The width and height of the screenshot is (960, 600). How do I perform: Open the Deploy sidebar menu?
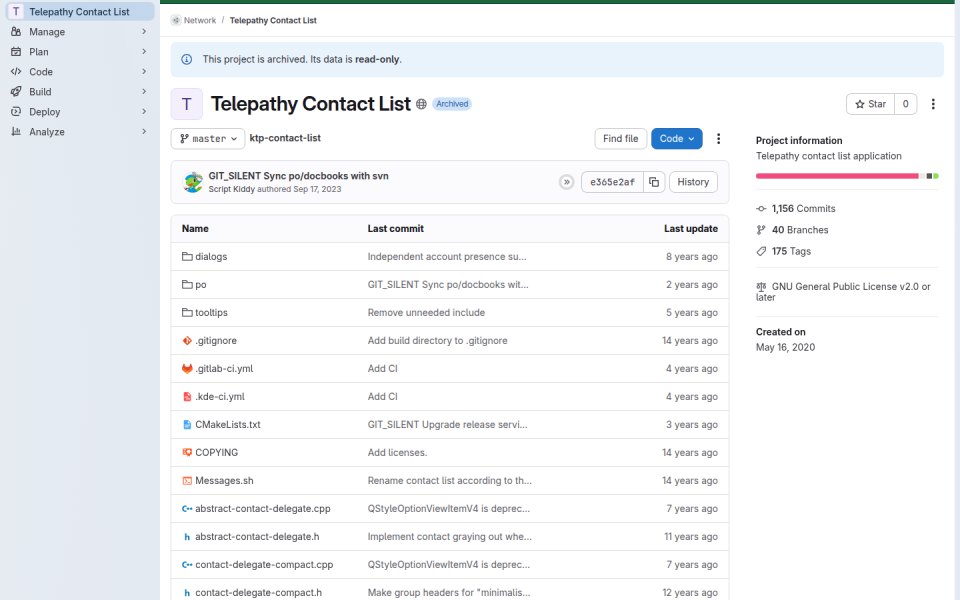(x=80, y=112)
